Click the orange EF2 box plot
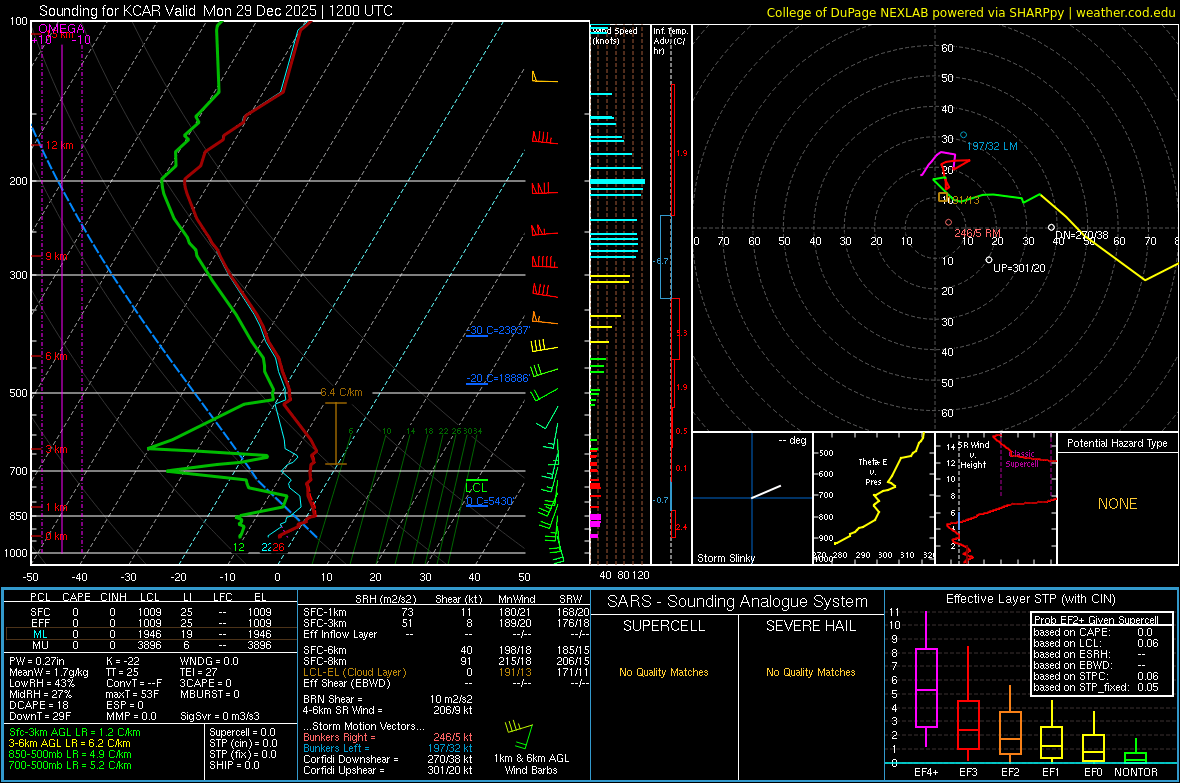Screen dimensions: 1180x783 [1010, 724]
